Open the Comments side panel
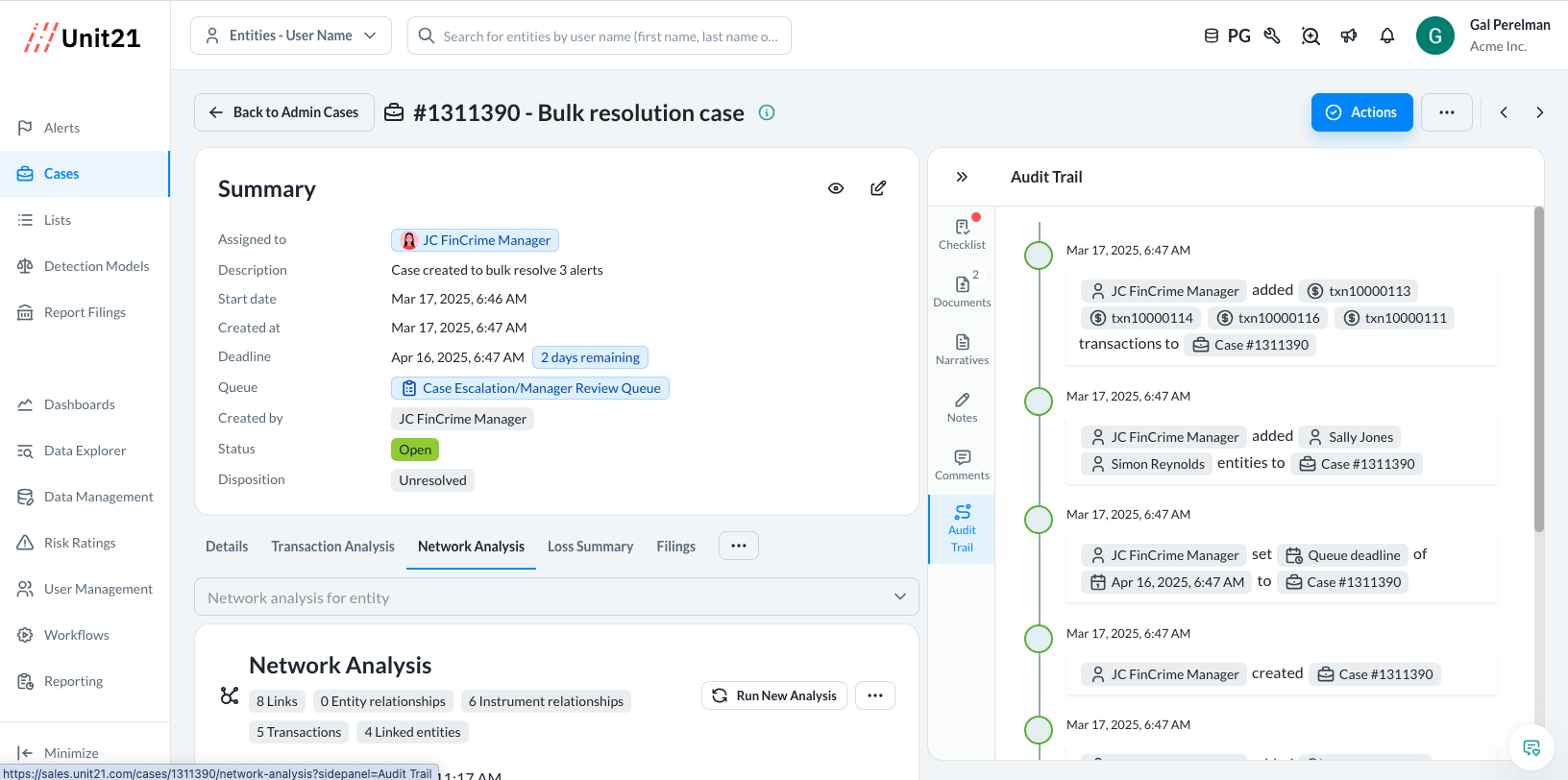 click(x=962, y=464)
